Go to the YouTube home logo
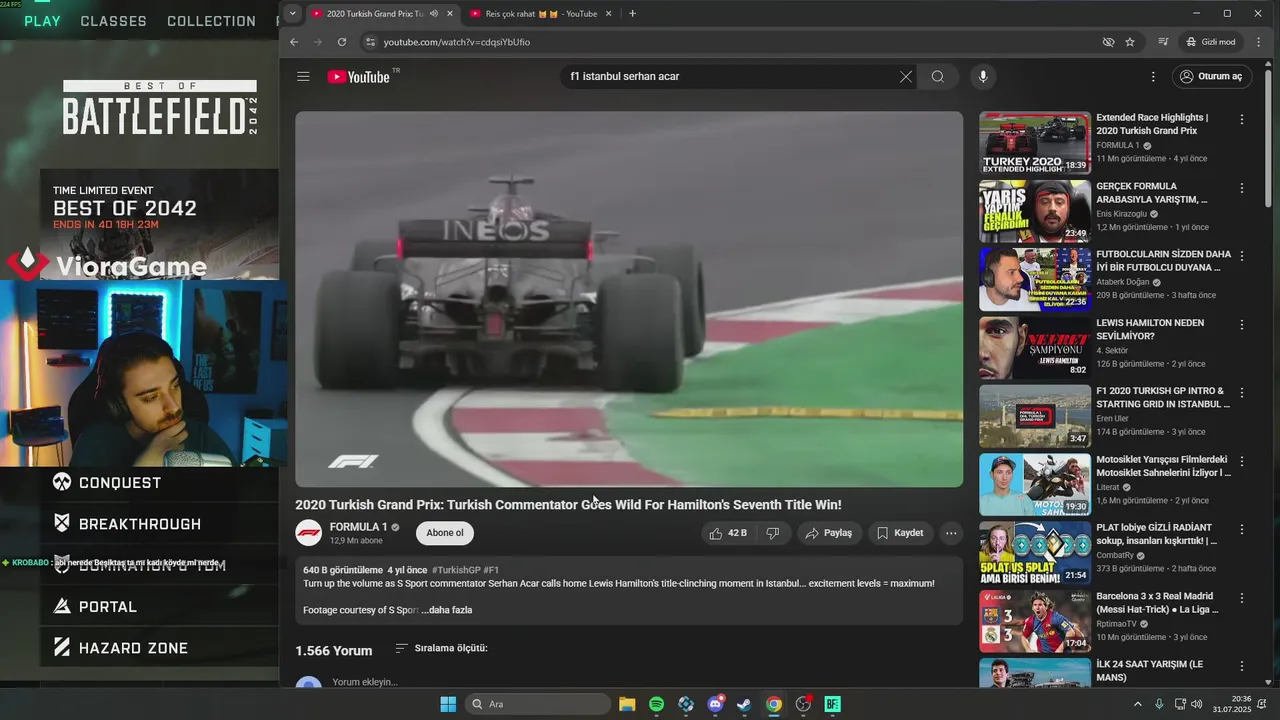This screenshot has height=720, width=1280. 358,77
